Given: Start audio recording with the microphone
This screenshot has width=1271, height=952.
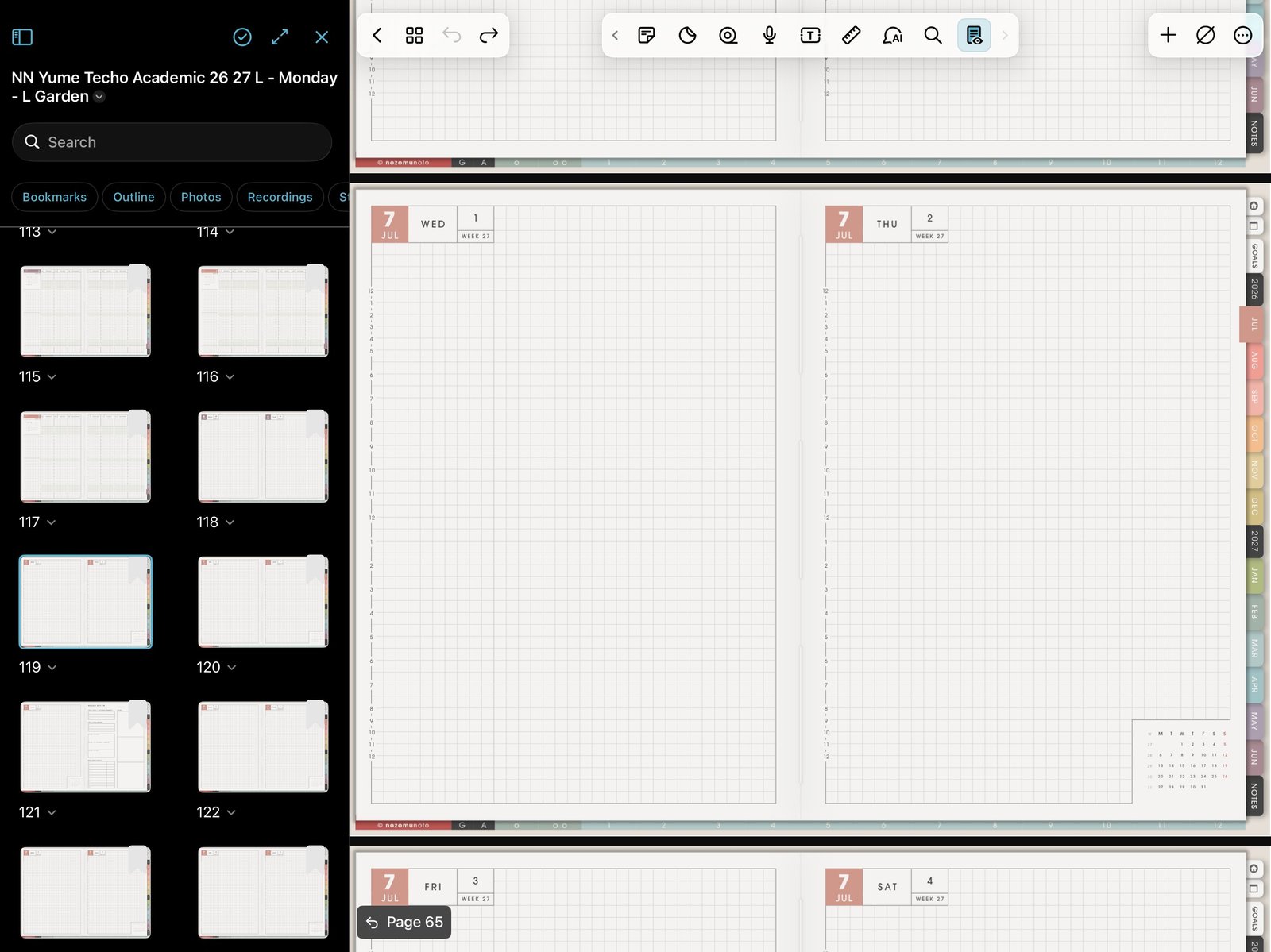Looking at the screenshot, I should point(769,36).
